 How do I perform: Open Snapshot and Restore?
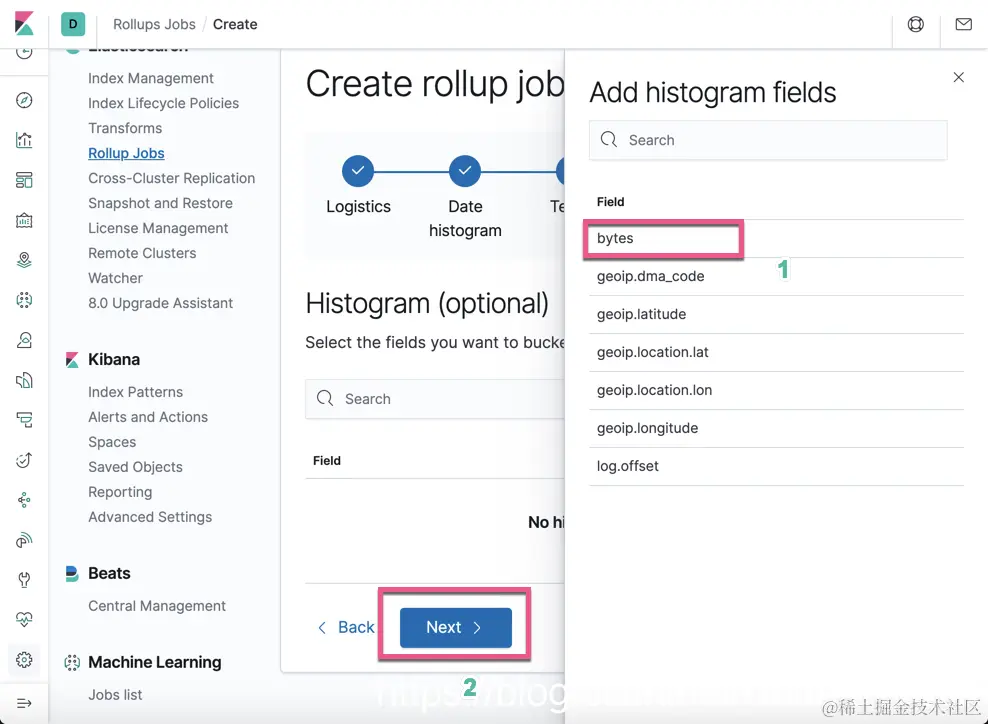point(160,203)
